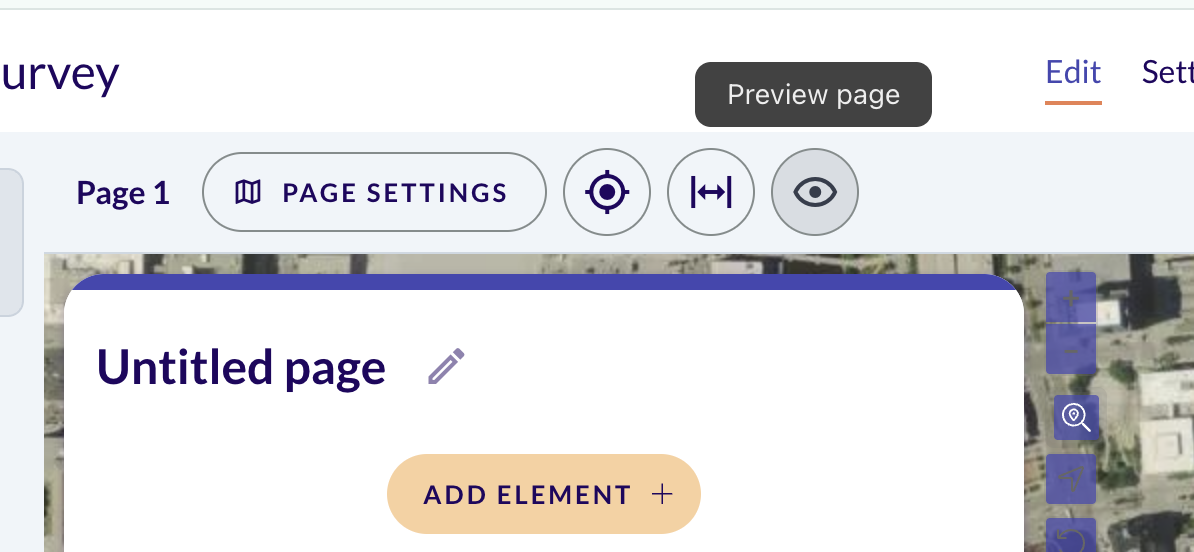Screen dimensions: 1194x552
Task: Zoom in the map with plus control
Action: tap(1071, 298)
